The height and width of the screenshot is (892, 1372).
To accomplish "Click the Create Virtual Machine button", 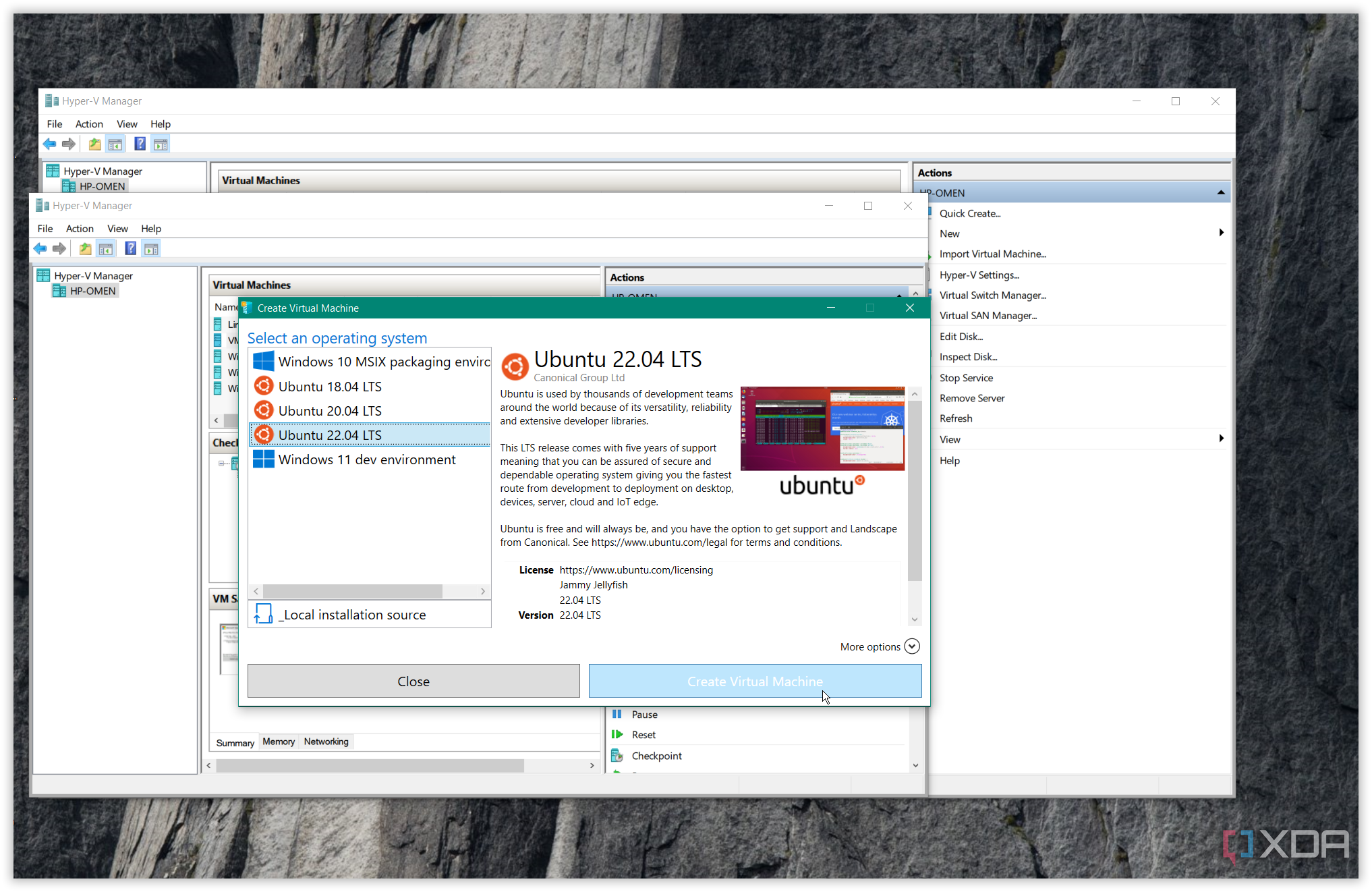I will click(755, 681).
